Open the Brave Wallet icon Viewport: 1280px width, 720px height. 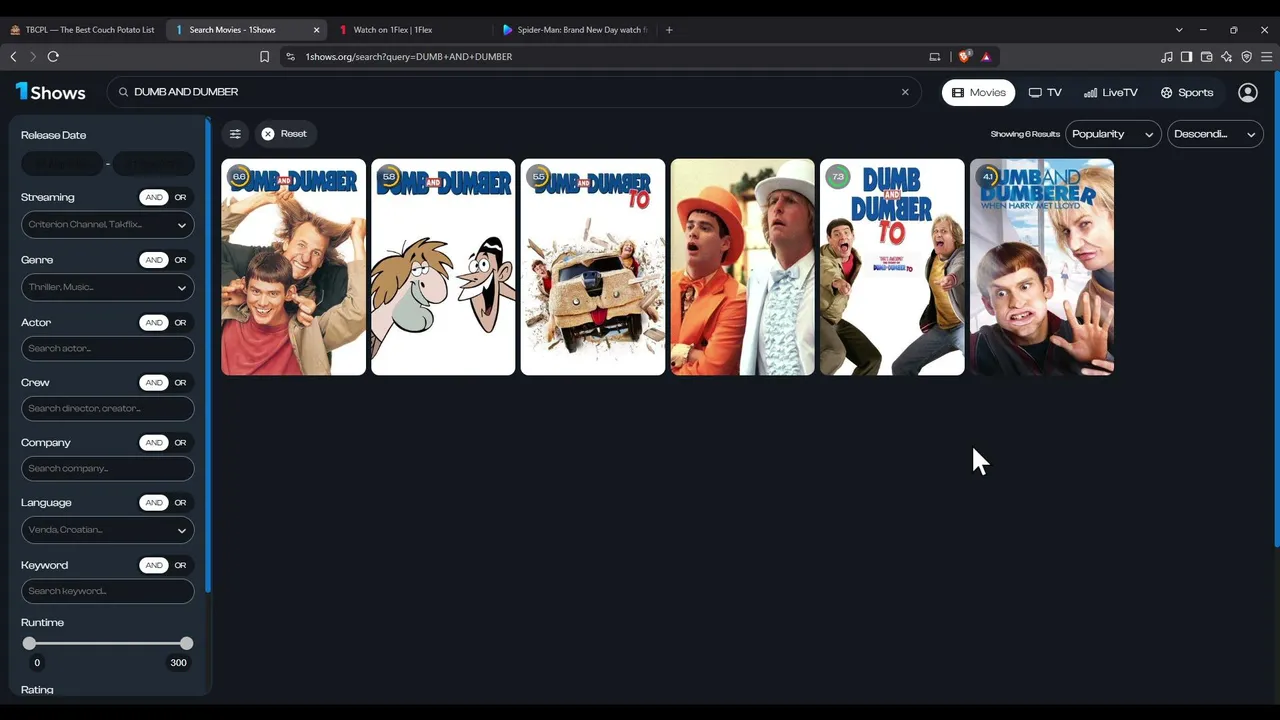(x=1207, y=57)
